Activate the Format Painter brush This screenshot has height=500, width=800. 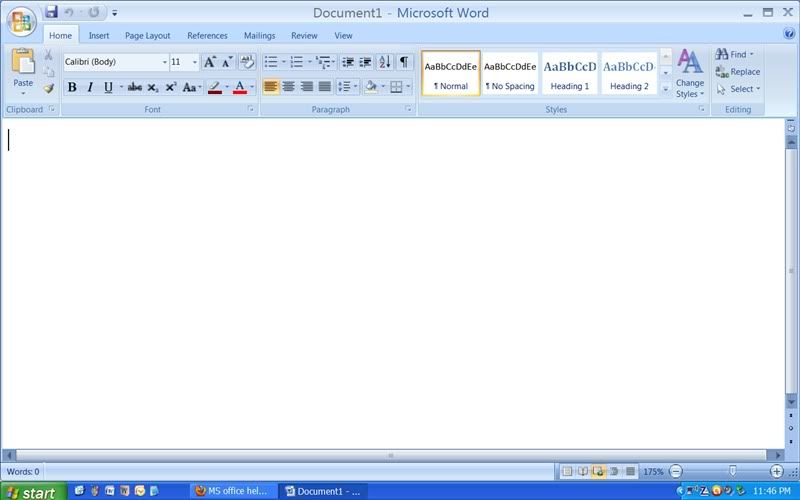coord(48,89)
